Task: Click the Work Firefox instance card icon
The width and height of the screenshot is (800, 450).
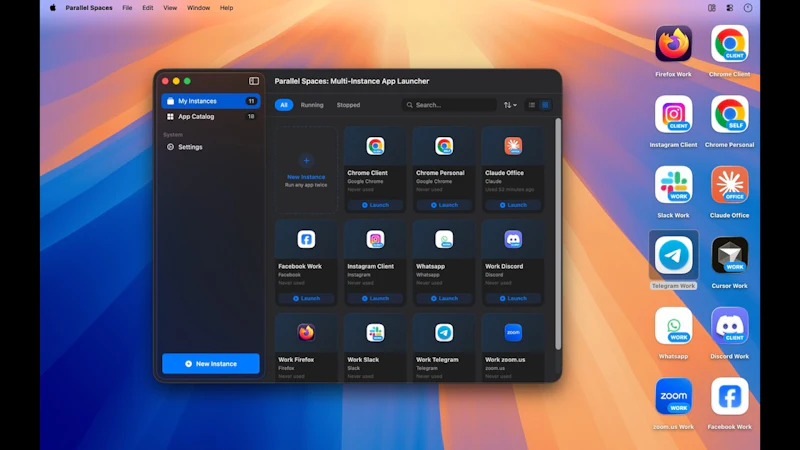Action: click(x=306, y=333)
